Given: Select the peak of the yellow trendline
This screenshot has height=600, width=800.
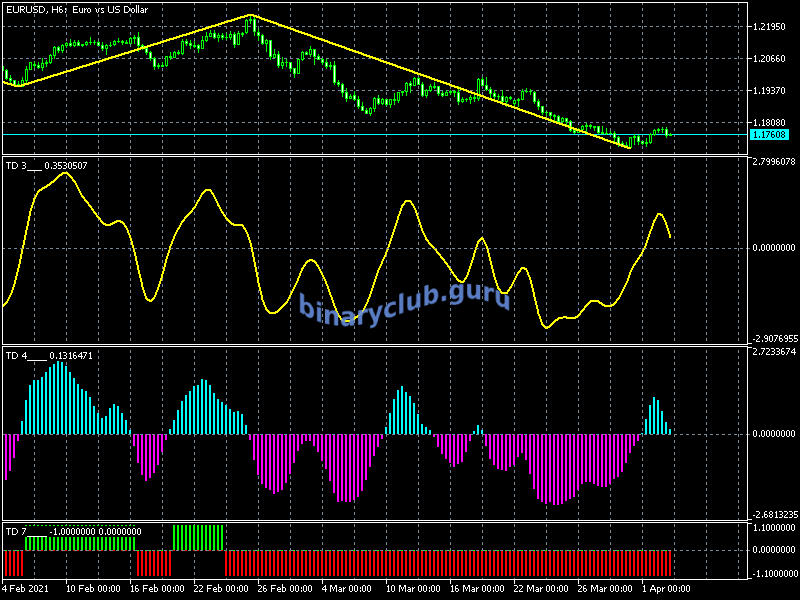Looking at the screenshot, I should click(x=250, y=16).
